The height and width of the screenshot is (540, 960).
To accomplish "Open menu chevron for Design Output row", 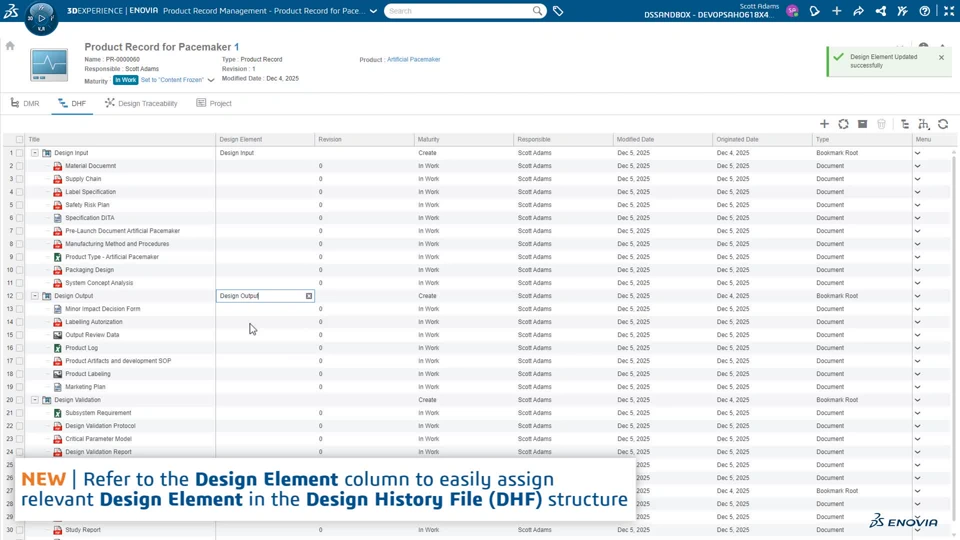I will coord(917,296).
